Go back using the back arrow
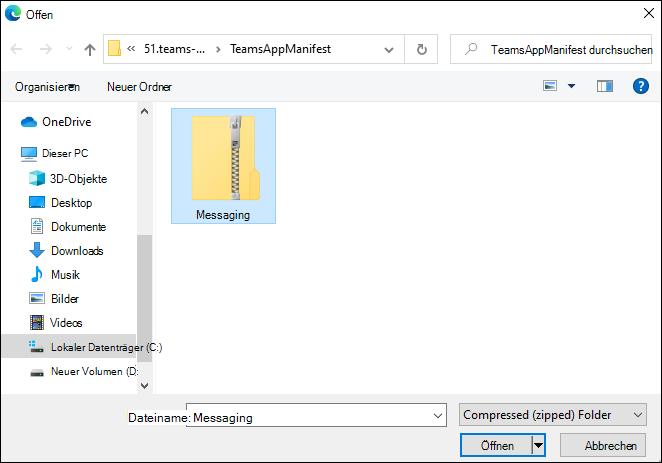Screen dimensions: 662x463 pyautogui.click(x=16, y=49)
